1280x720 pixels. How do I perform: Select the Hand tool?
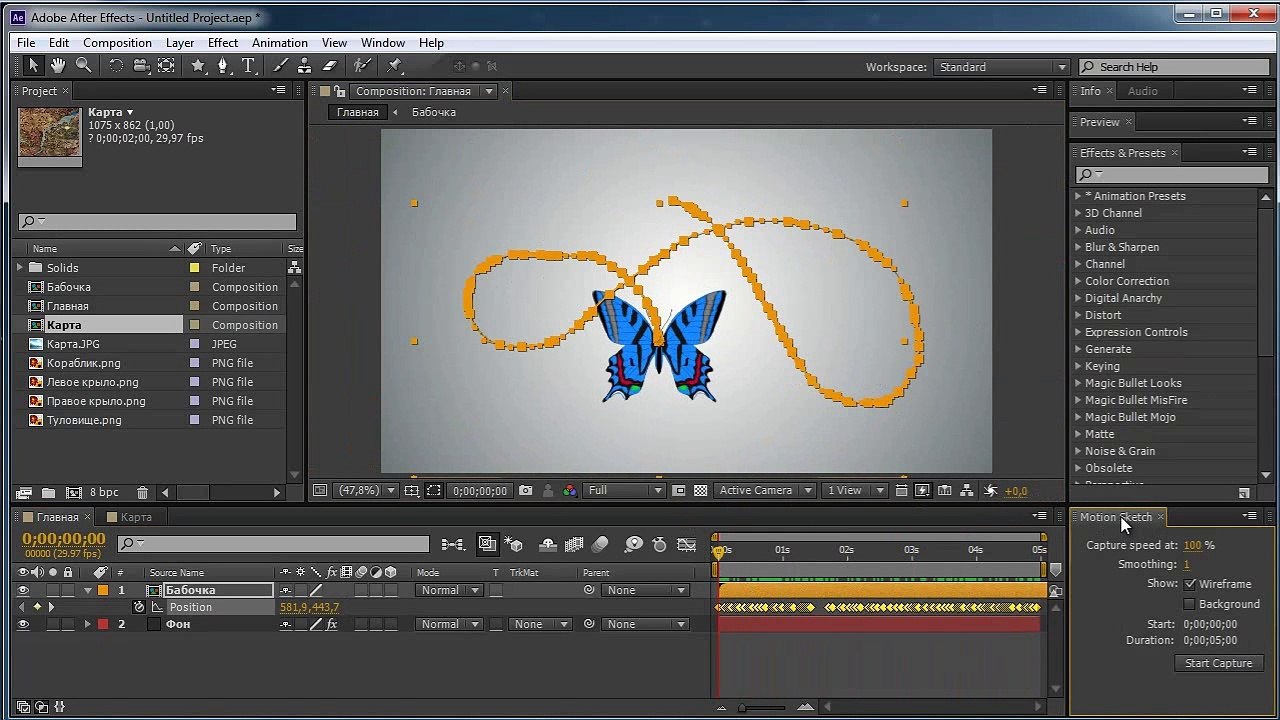click(x=58, y=66)
